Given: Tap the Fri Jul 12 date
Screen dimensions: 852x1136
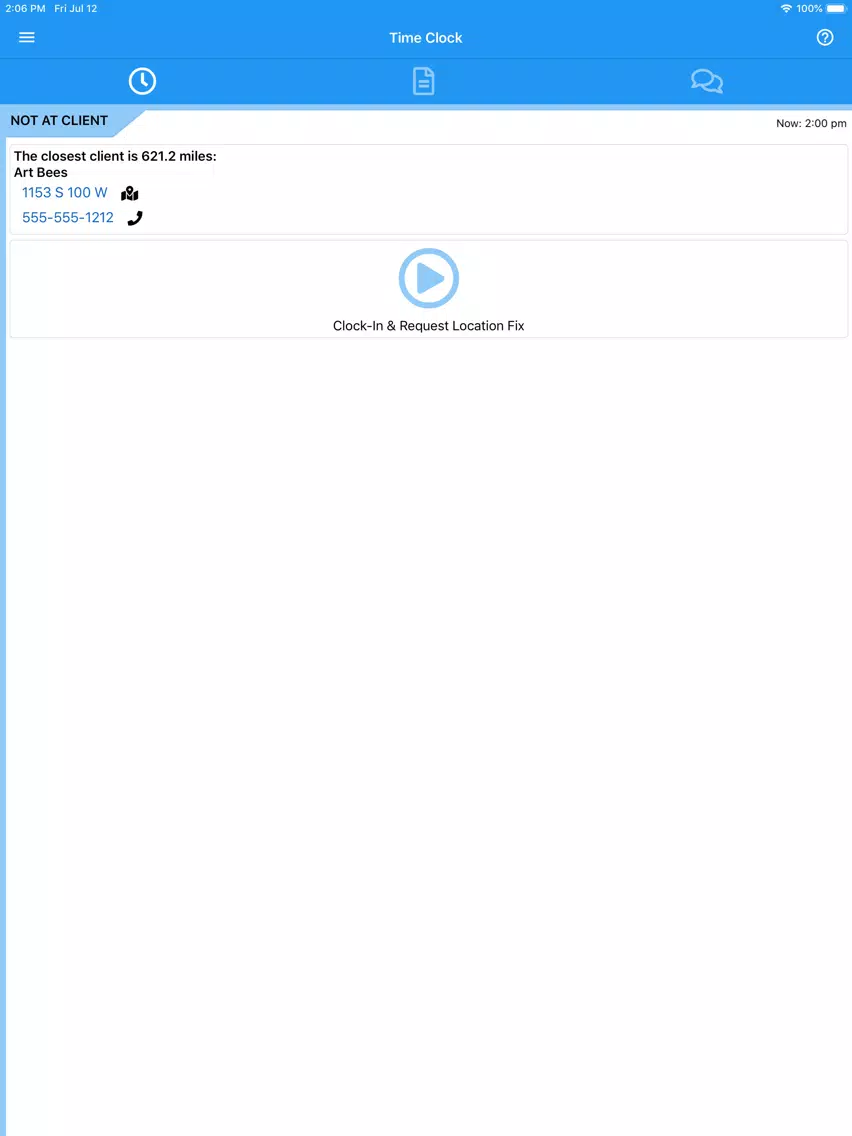Looking at the screenshot, I should click(x=75, y=9).
